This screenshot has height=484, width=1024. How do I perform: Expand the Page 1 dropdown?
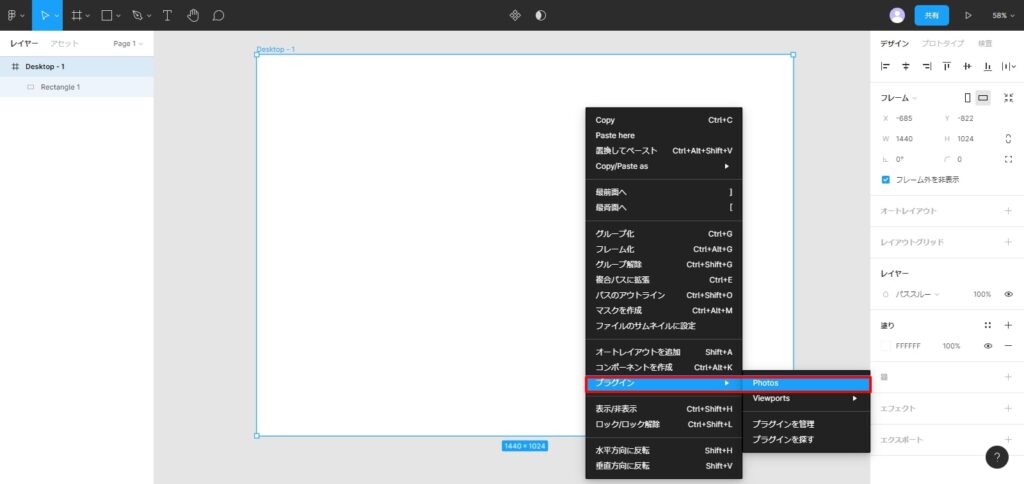coord(128,44)
